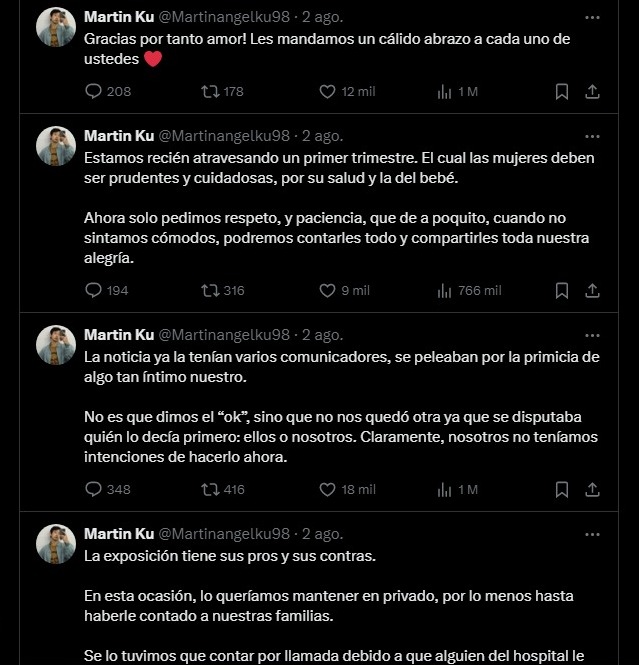Open the @Martinangelku98 handle on the first tweet
This screenshot has width=639, height=665.
click(224, 17)
